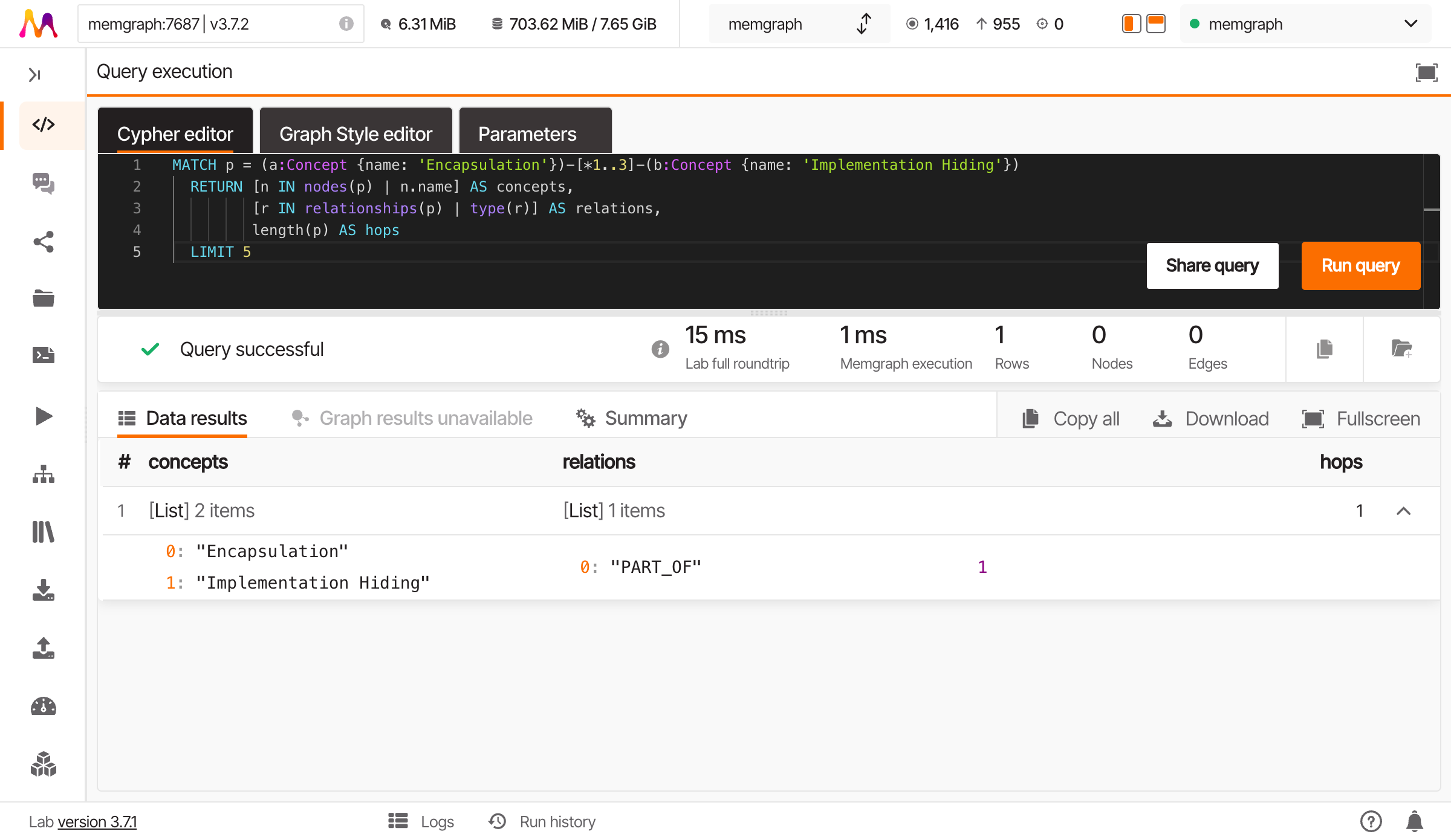Open the Datasets library icon in sidebar
Image resolution: width=1451 pixels, height=840 pixels.
click(x=42, y=532)
